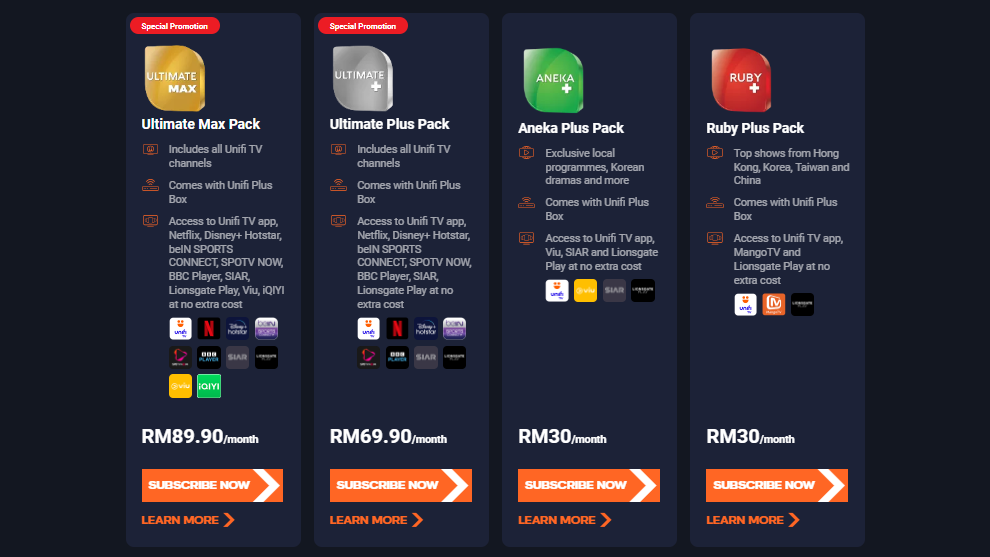Click the BBC Player icon in Ultimate Max Pack
Screen dimensions: 990x557
pos(209,357)
